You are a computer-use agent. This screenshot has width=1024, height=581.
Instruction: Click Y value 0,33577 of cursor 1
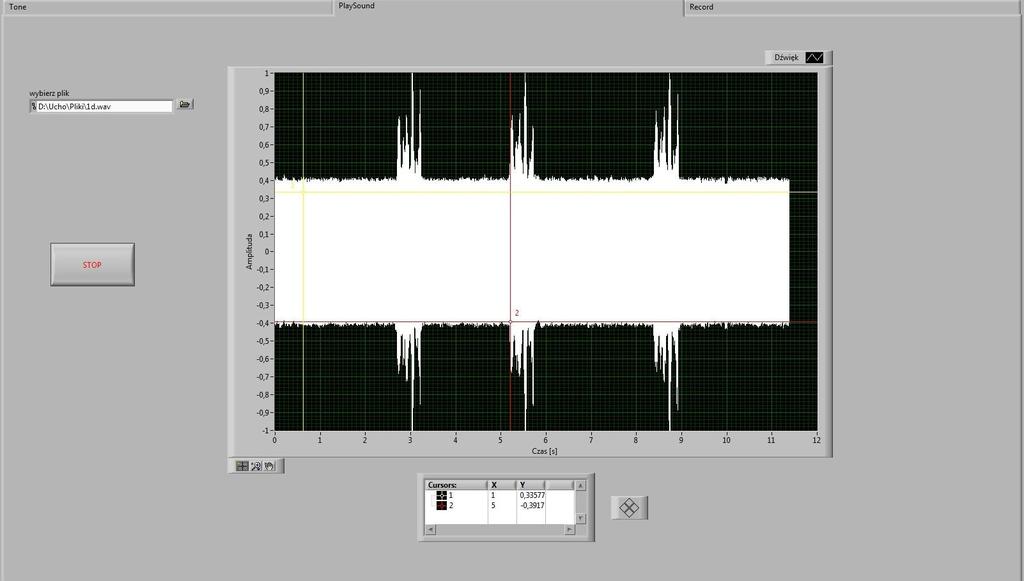click(532, 495)
